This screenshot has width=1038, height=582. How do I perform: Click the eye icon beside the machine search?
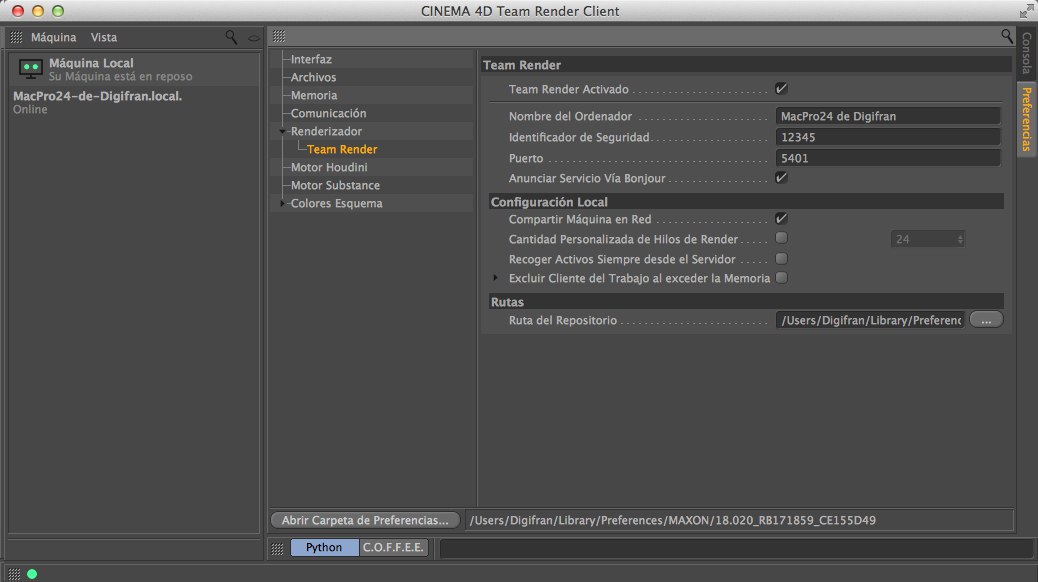(253, 37)
